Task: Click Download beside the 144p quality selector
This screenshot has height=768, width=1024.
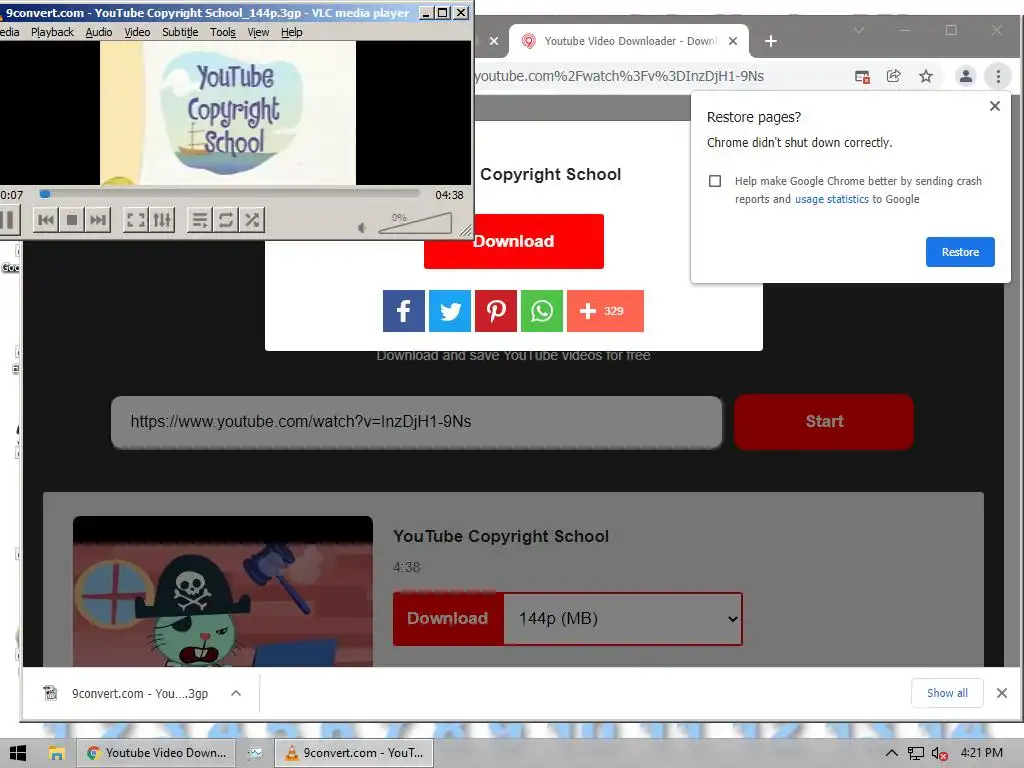Action: 448,618
